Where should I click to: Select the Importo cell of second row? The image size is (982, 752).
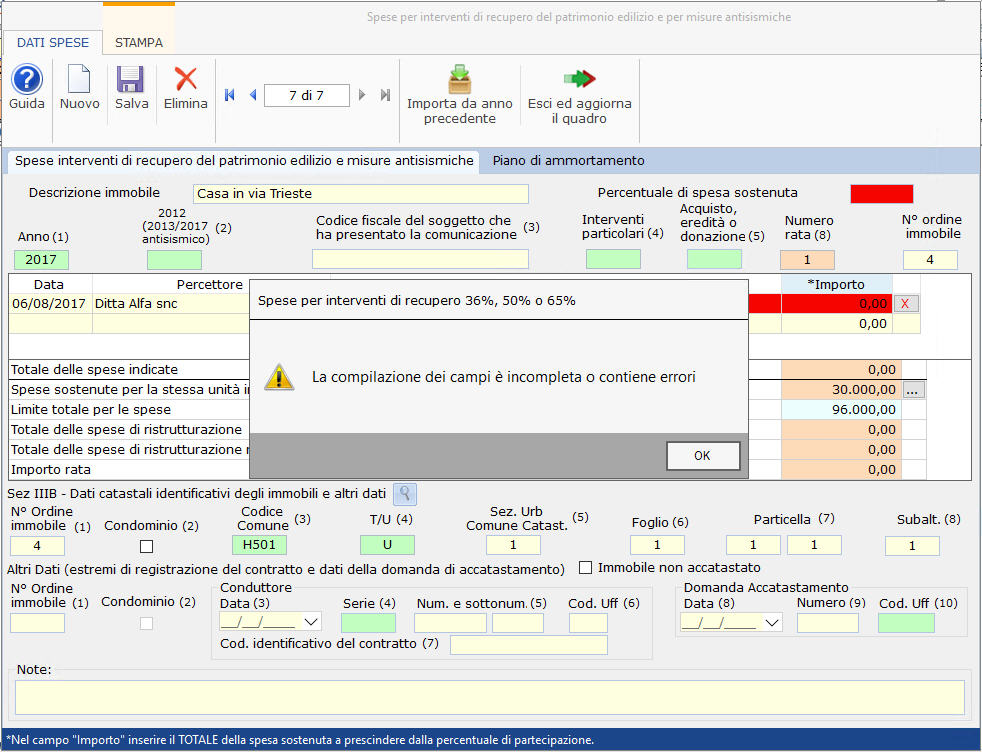(x=837, y=324)
